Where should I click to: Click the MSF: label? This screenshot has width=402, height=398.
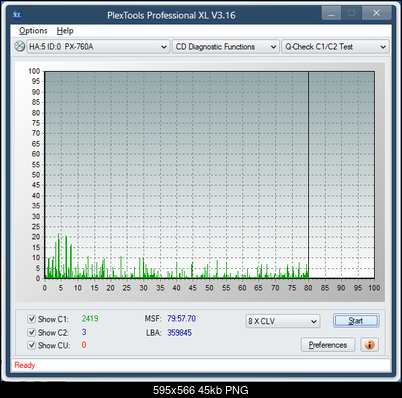click(153, 319)
